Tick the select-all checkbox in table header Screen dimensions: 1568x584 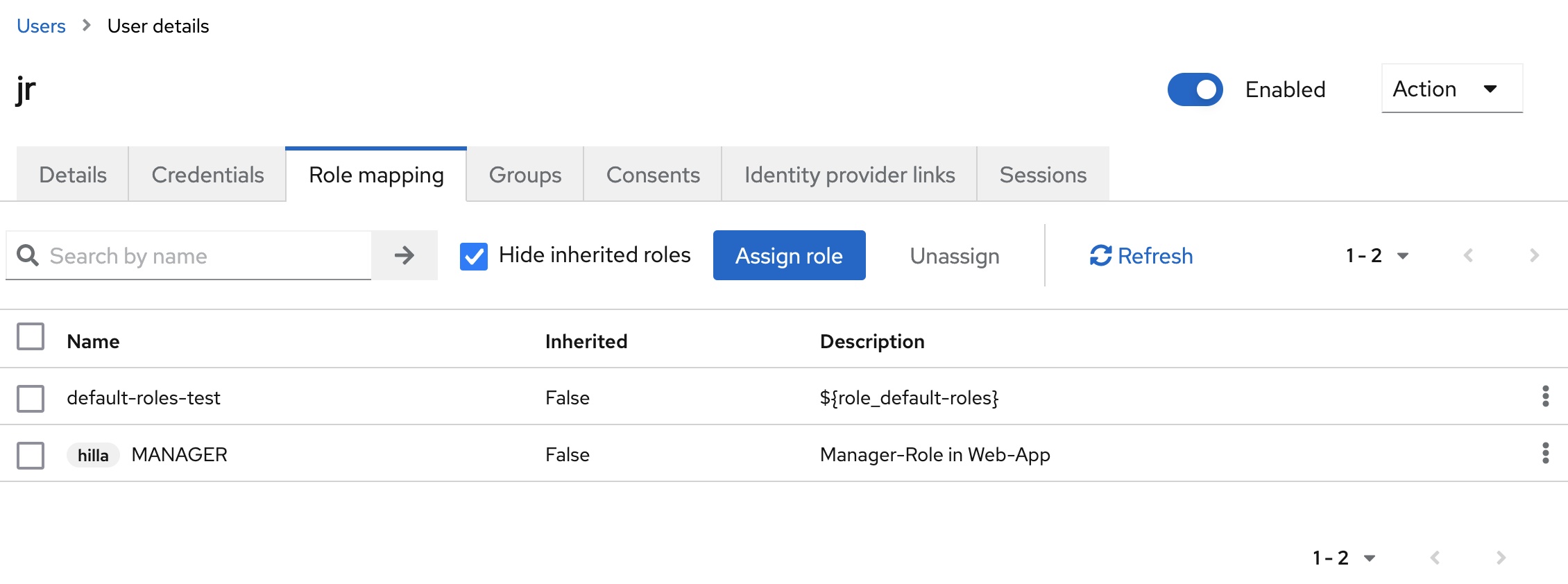(x=31, y=336)
